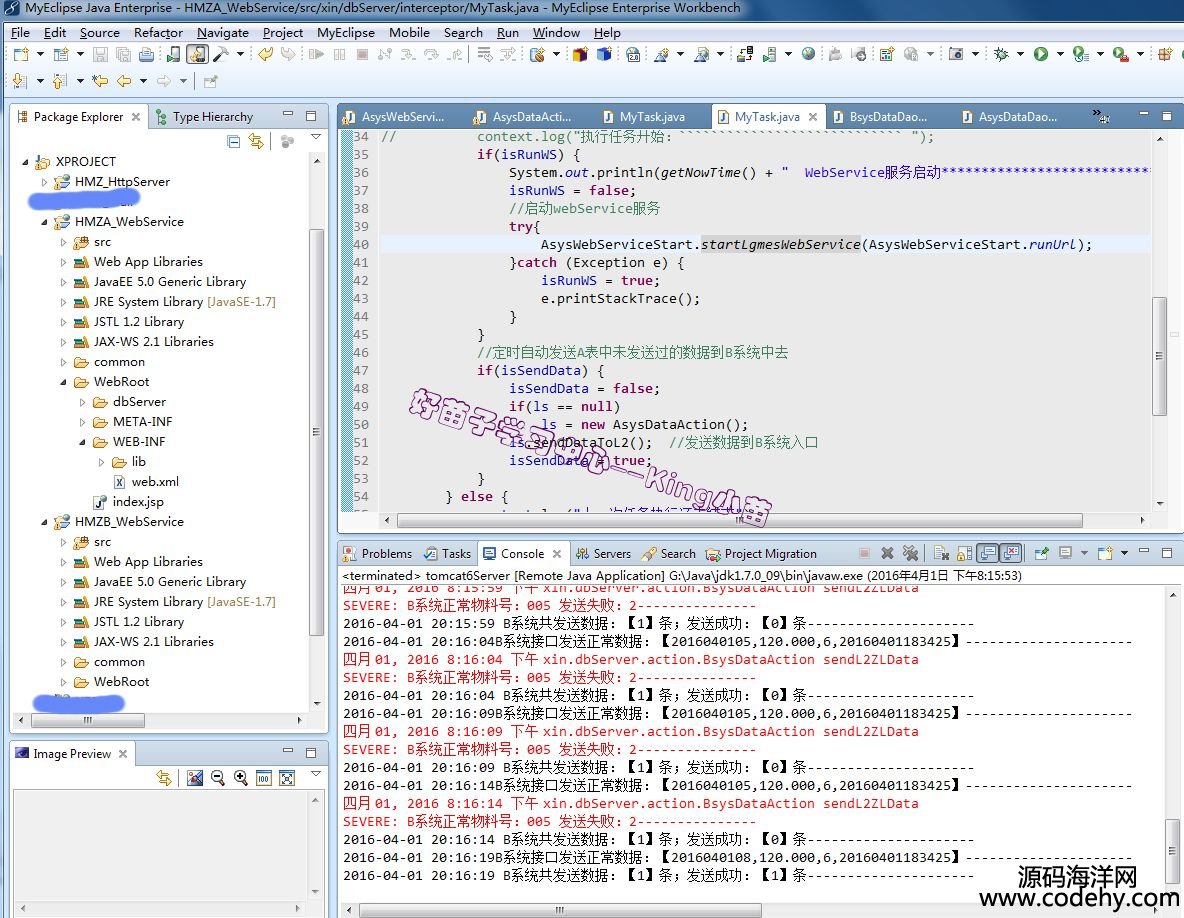Click the capture screenshot camera icon
Image resolution: width=1184 pixels, height=918 pixels.
click(956, 54)
